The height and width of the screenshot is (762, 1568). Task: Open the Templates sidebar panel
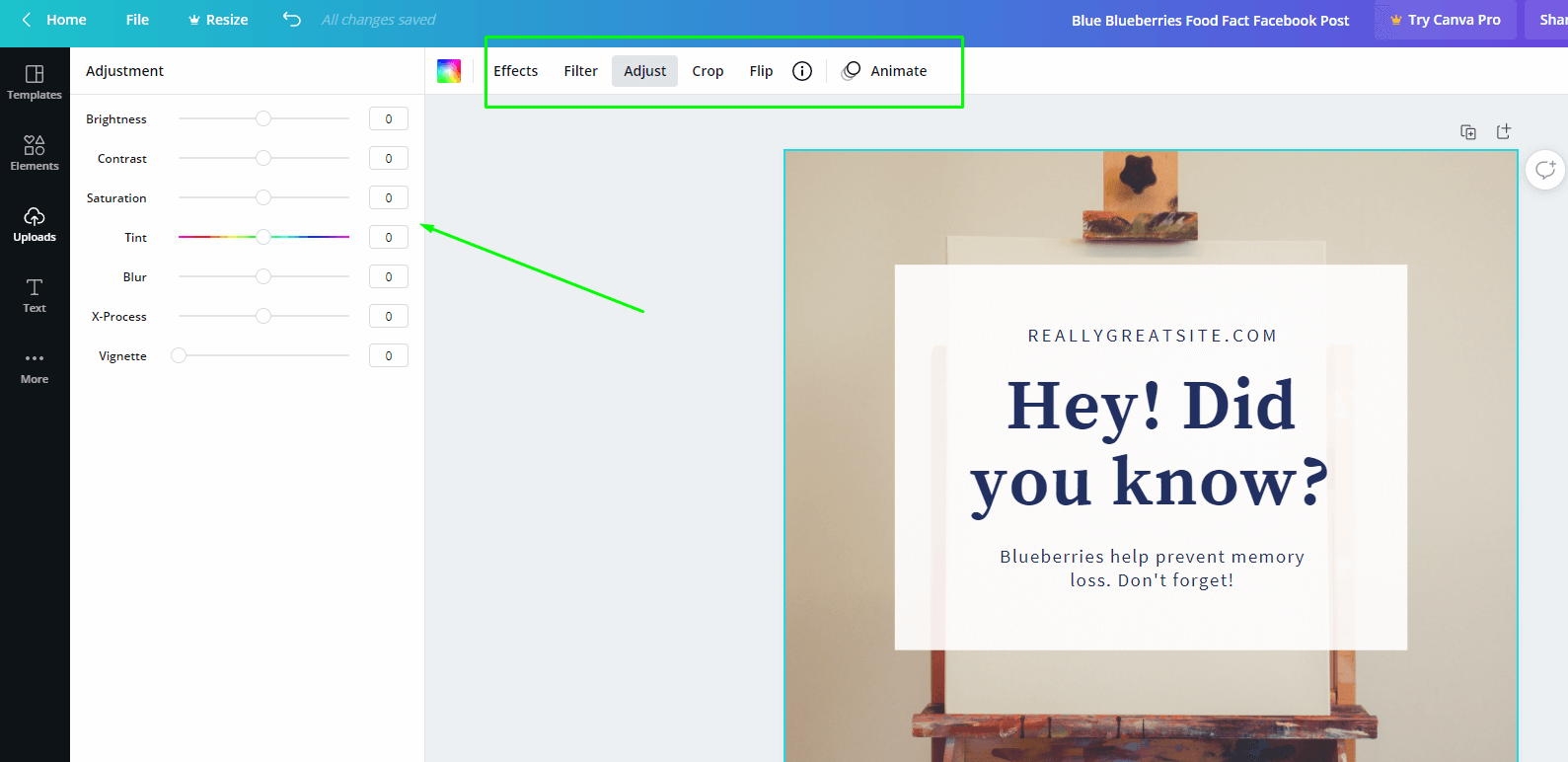click(x=35, y=82)
